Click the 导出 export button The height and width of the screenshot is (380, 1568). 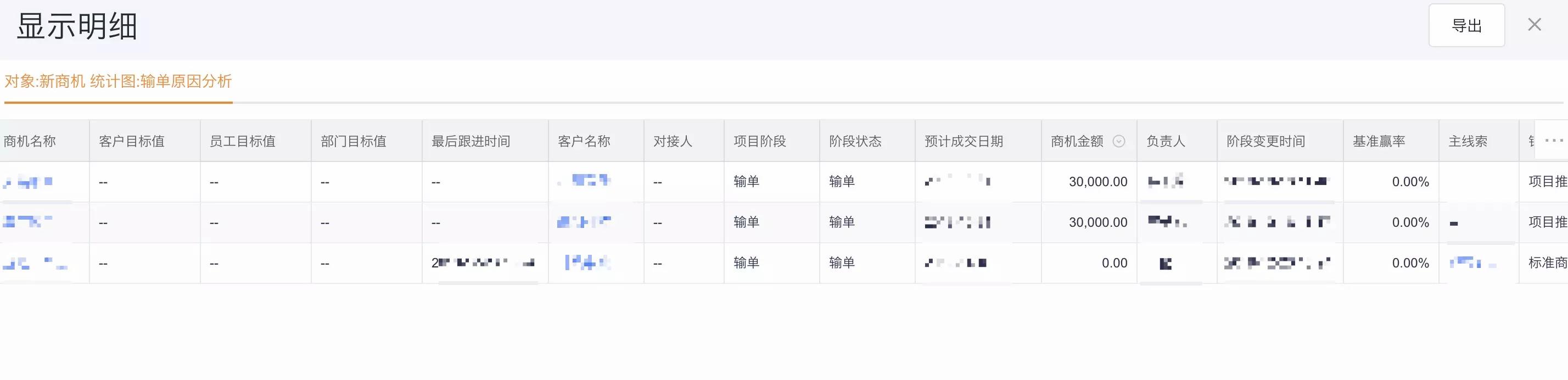[x=1466, y=26]
